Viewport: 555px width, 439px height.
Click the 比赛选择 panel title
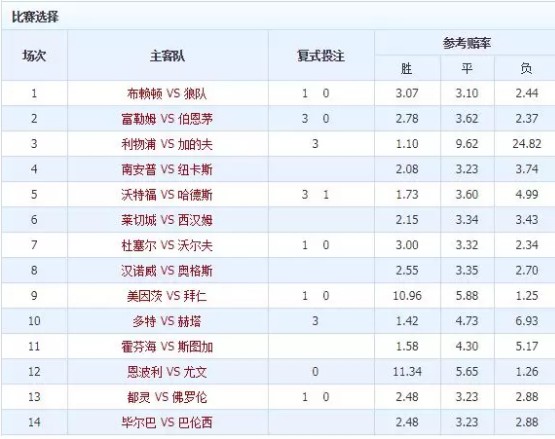[x=35, y=17]
